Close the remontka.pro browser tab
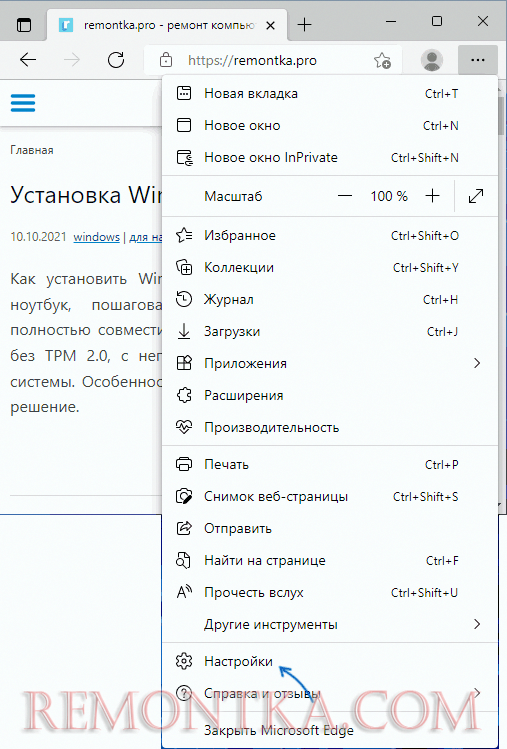This screenshot has width=507, height=749. click(270, 25)
